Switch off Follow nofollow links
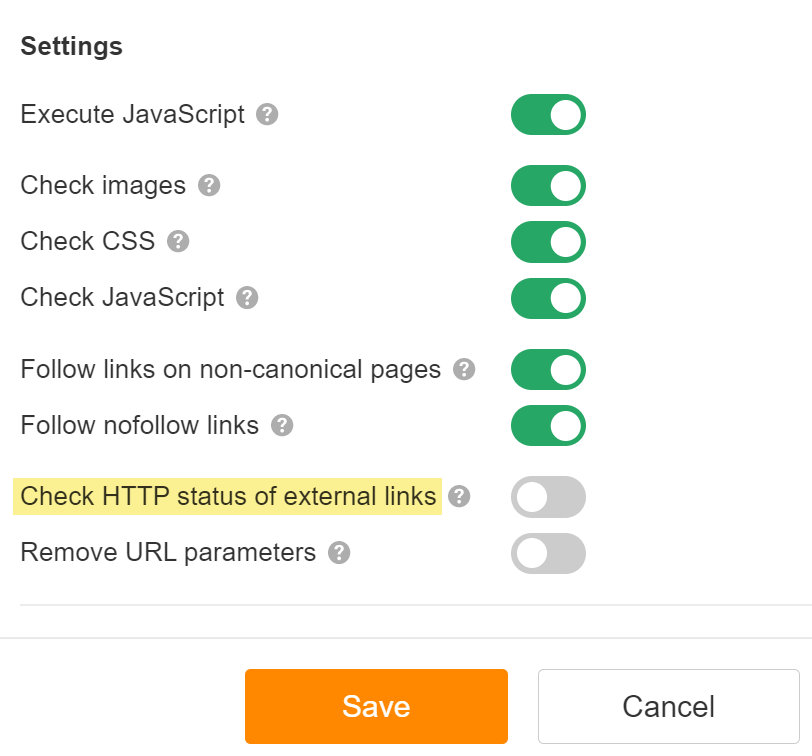 pos(548,426)
